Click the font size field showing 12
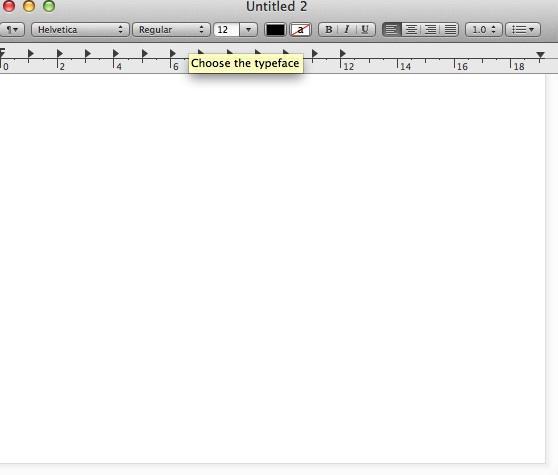558x475 pixels. coord(226,30)
